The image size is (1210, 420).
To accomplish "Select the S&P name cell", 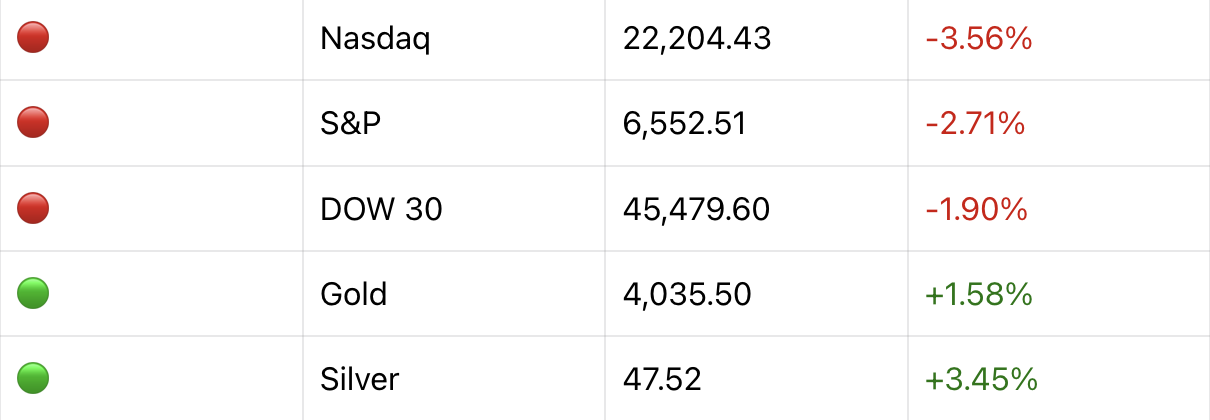I will [x=351, y=124].
